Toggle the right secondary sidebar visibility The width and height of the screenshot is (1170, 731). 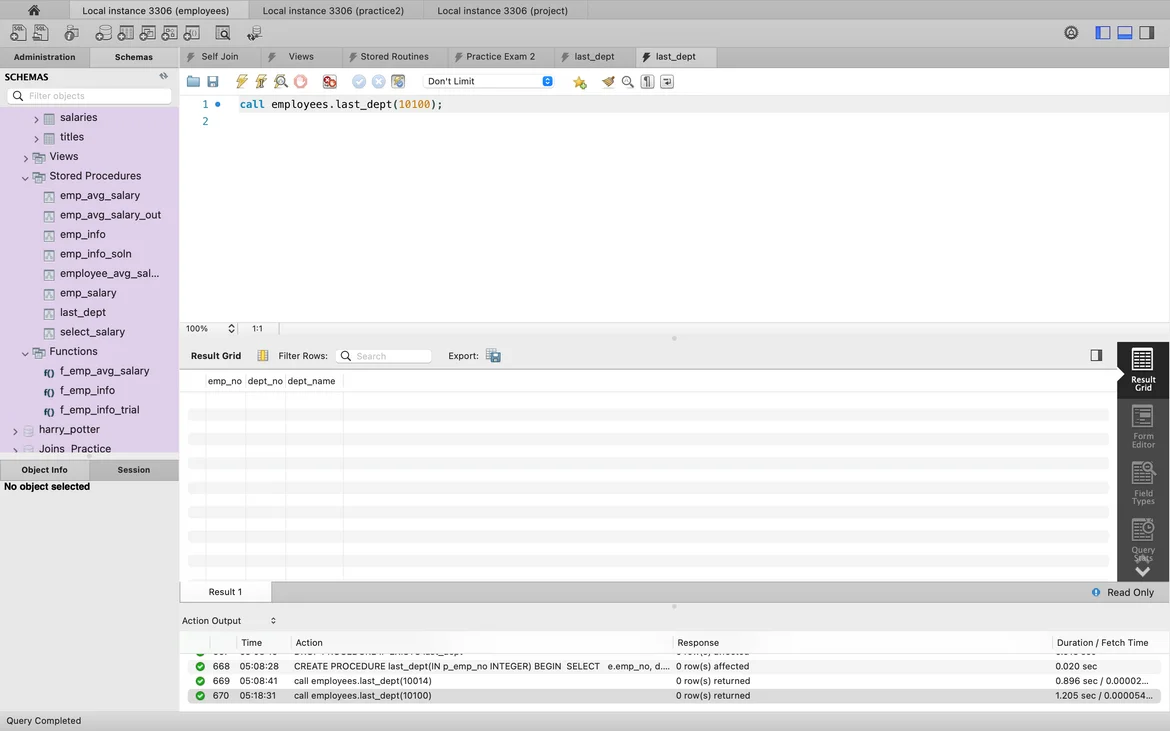click(1146, 33)
